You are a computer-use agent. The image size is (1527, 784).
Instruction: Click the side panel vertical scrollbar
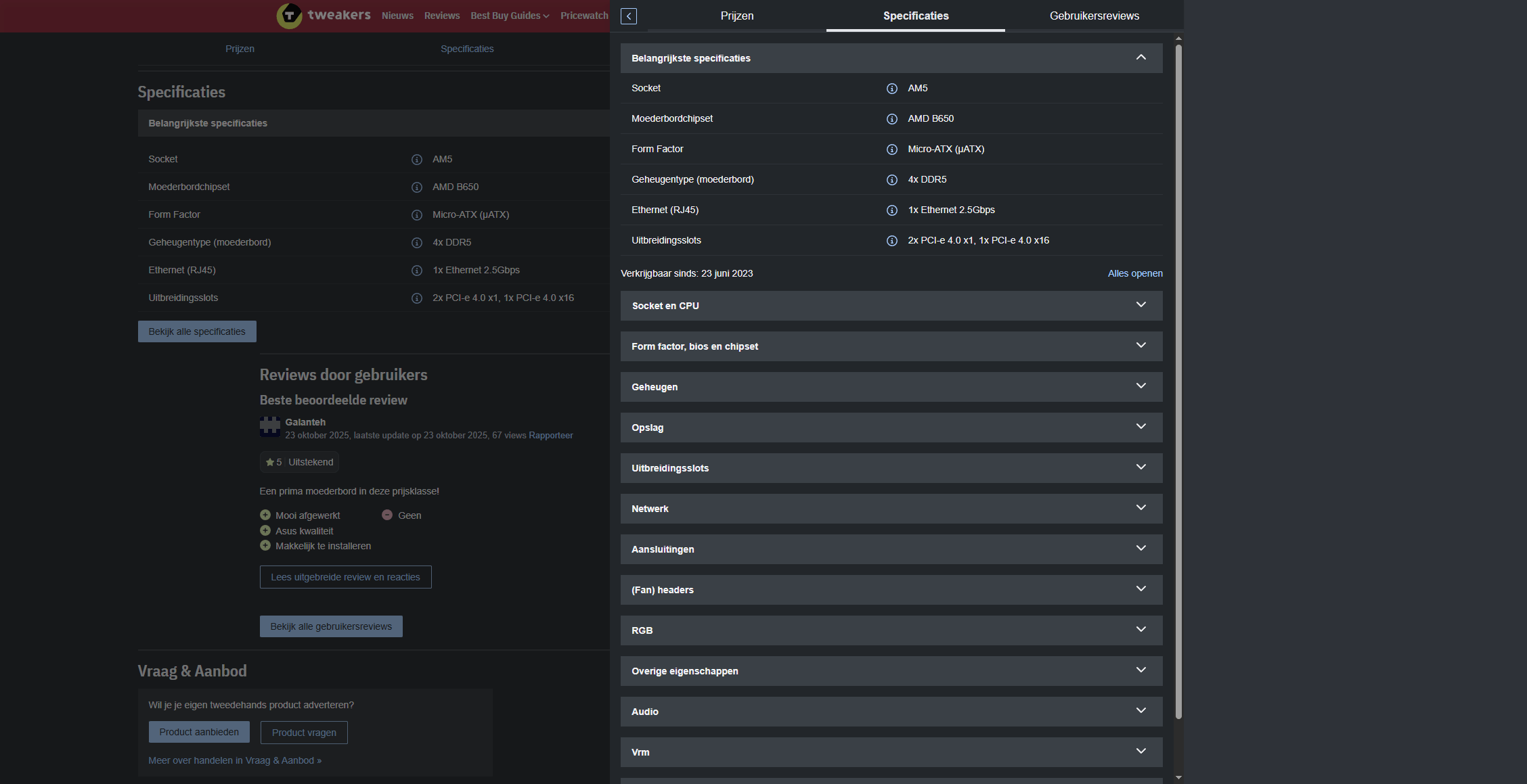pyautogui.click(x=1178, y=379)
